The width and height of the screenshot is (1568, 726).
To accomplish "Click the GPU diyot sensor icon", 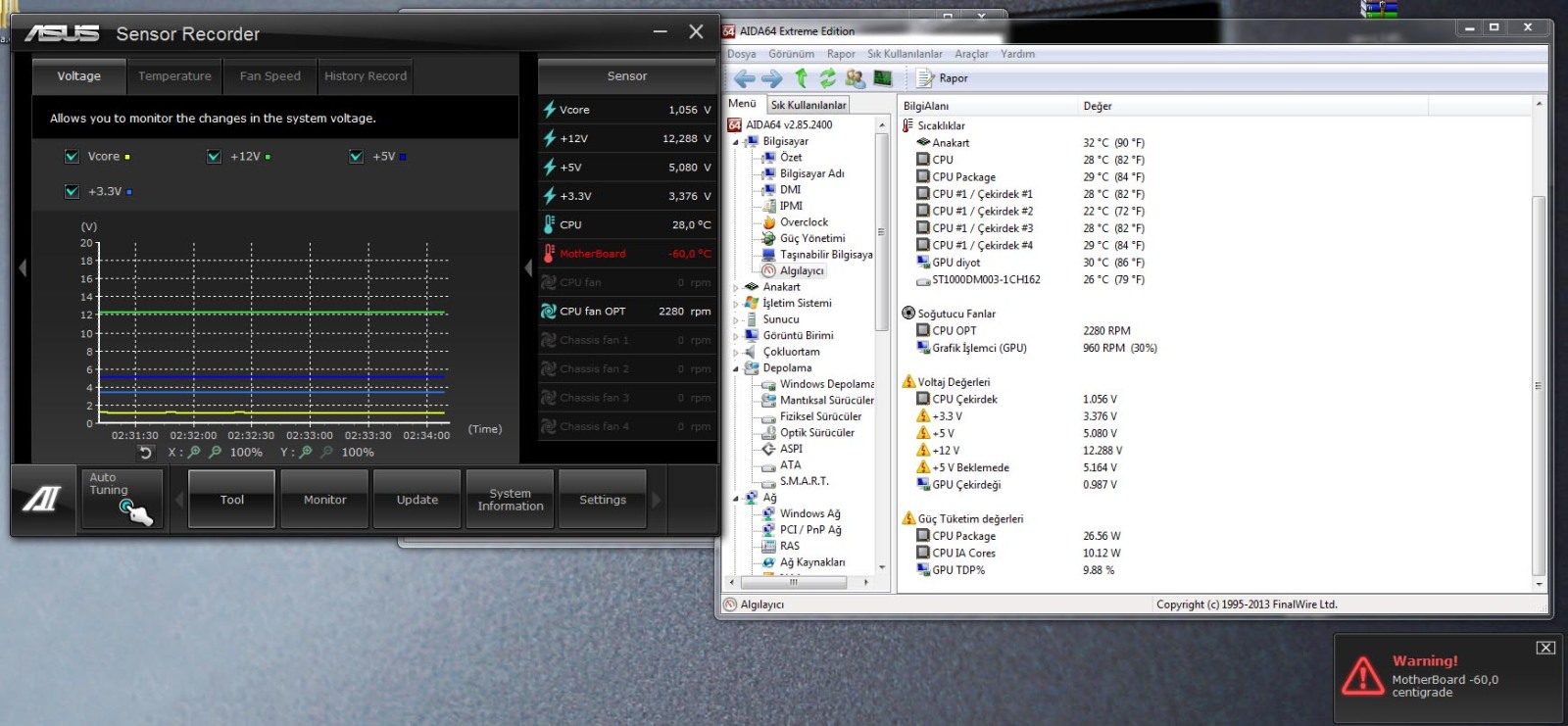I will coord(923,263).
